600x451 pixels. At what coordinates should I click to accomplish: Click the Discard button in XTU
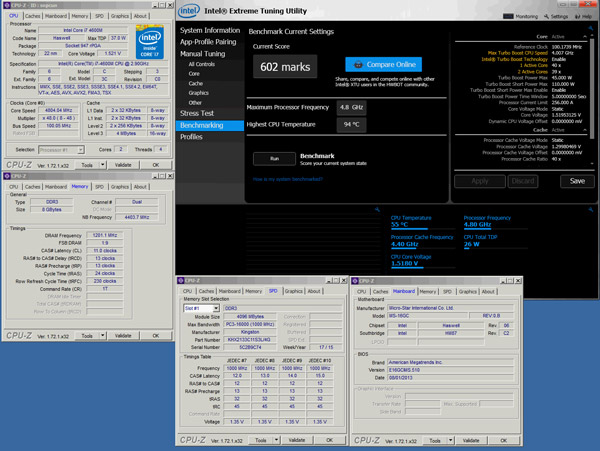point(523,181)
